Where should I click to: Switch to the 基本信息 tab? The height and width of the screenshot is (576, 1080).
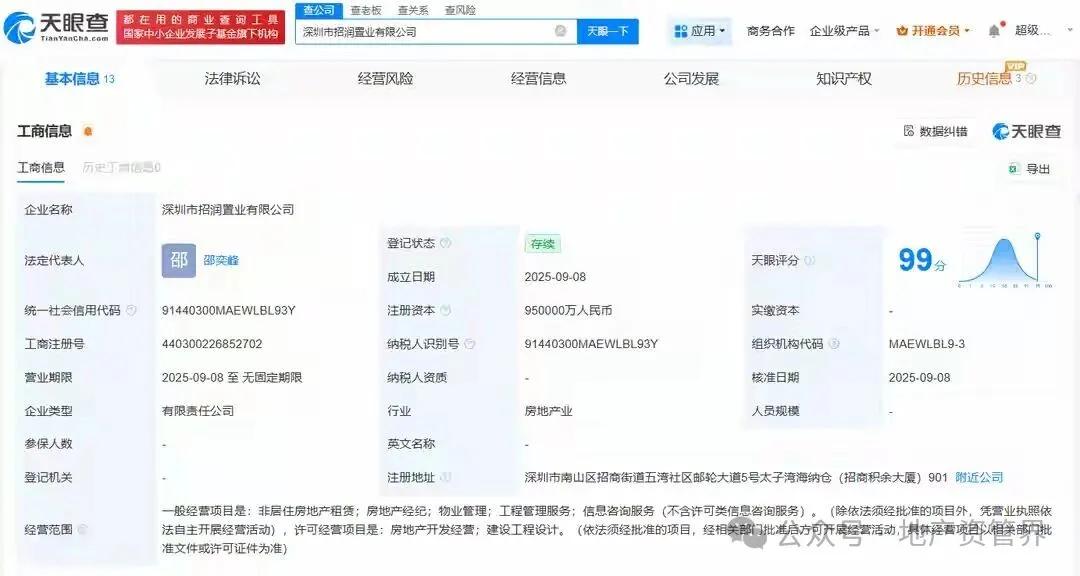(79, 79)
